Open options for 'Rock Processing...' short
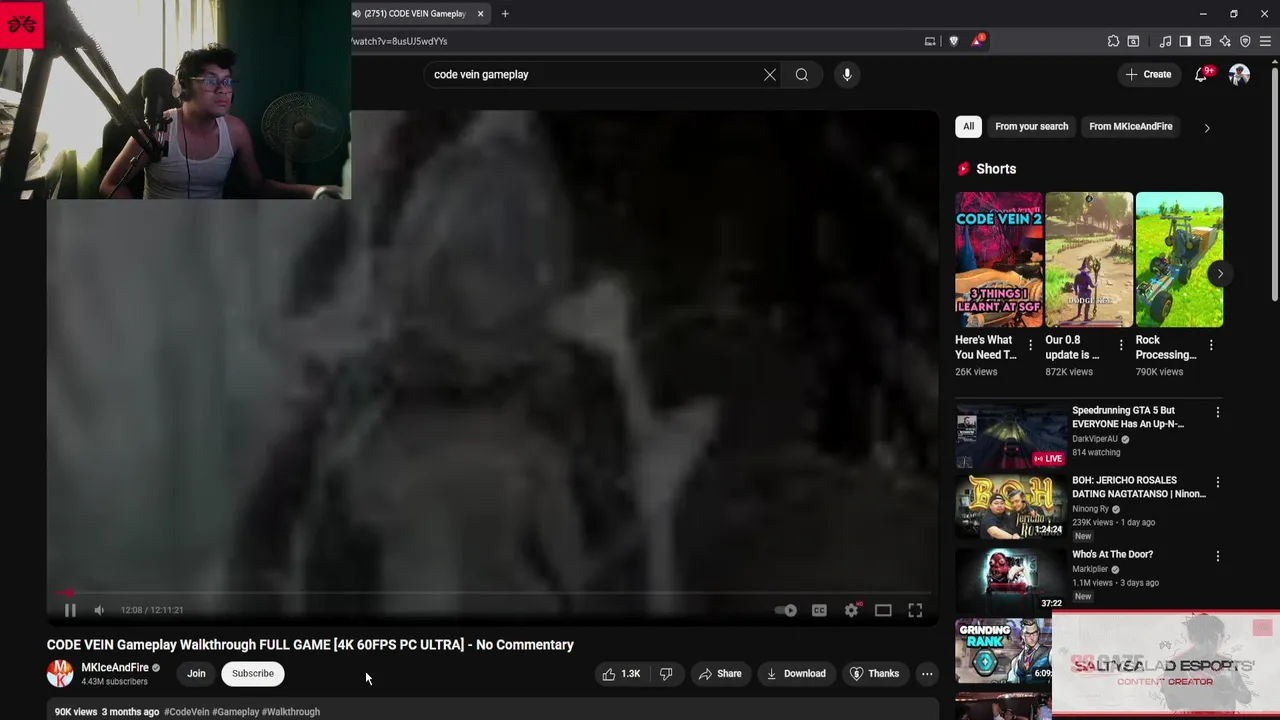The width and height of the screenshot is (1280, 720). point(1211,345)
